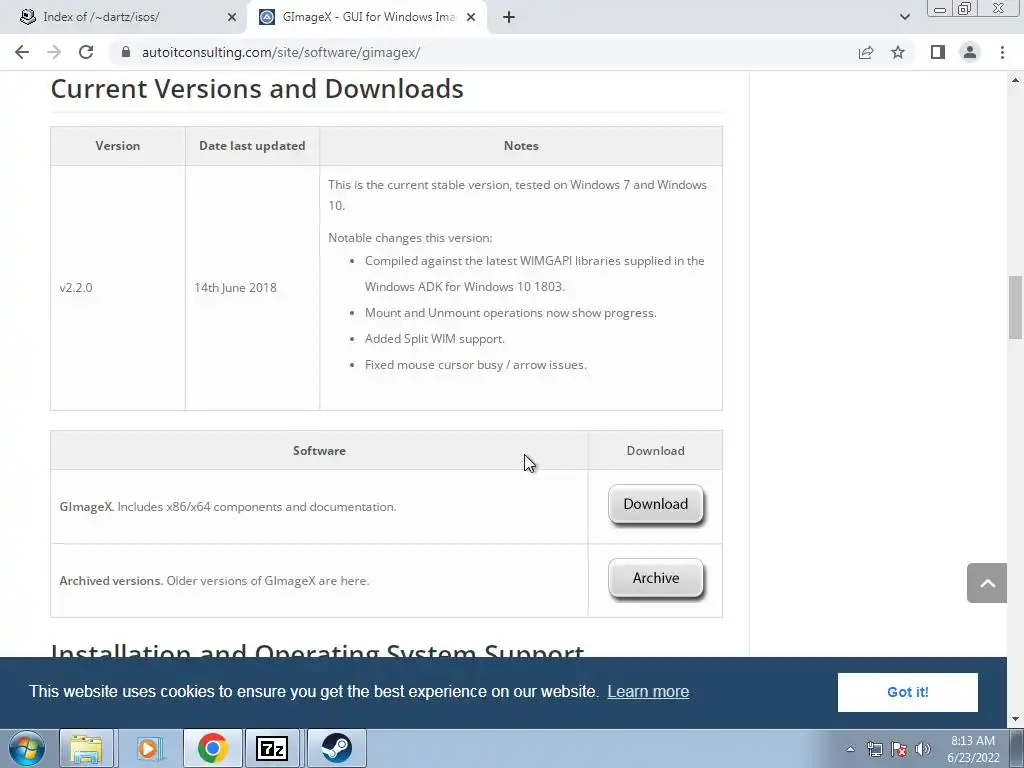The height and width of the screenshot is (768, 1024).
Task: Click the Software column header
Action: 319,451
